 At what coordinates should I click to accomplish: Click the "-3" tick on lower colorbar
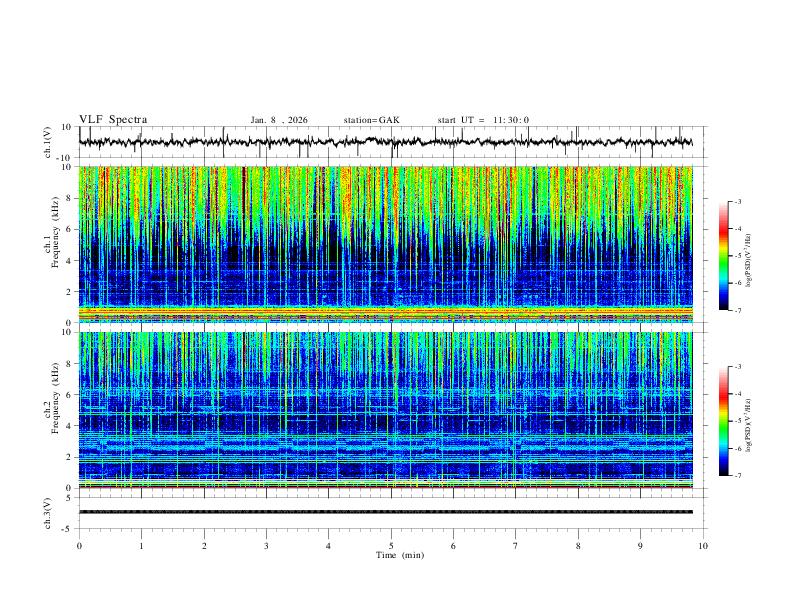click(737, 367)
